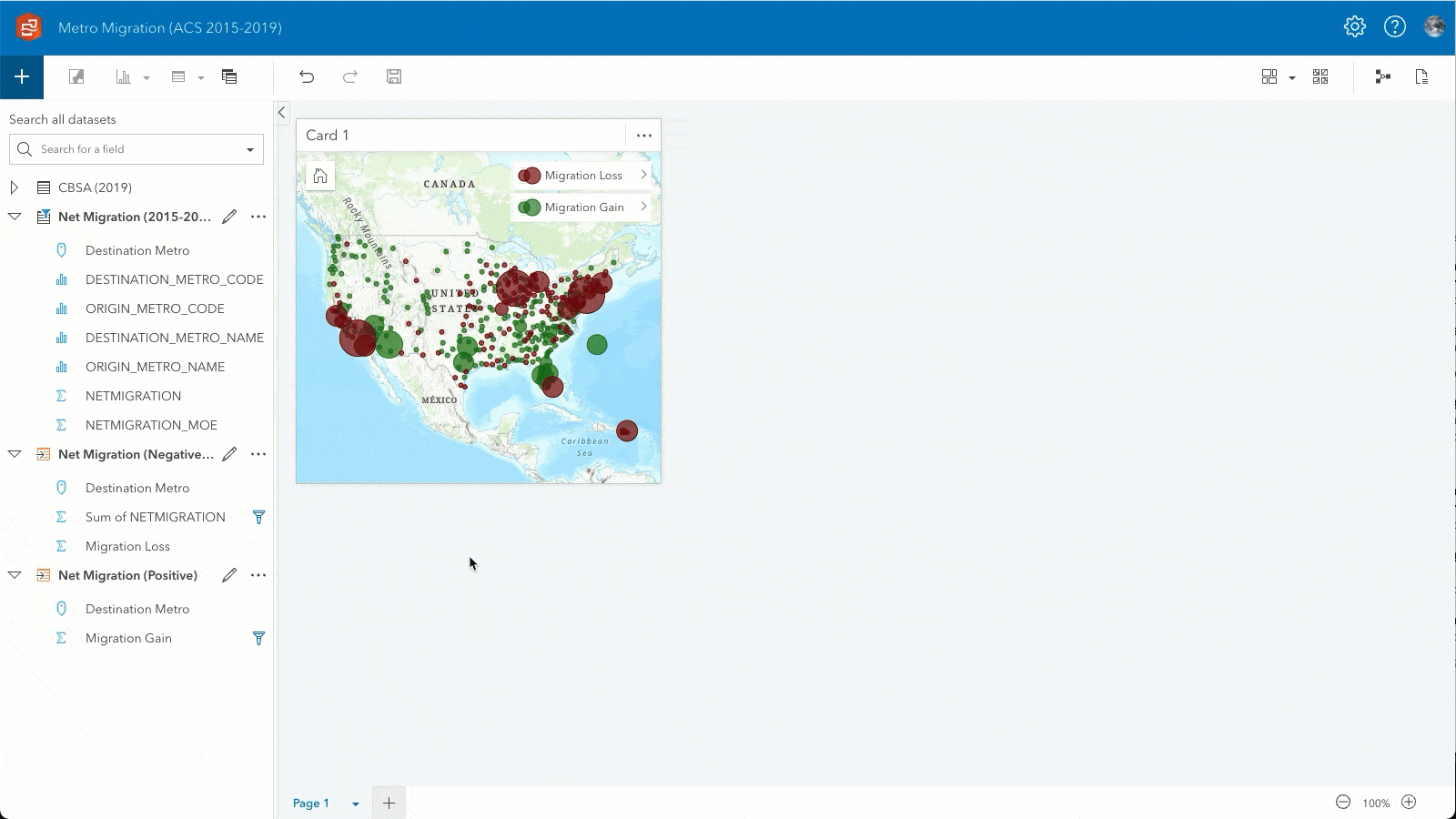
Task: Undo the last action
Action: (307, 77)
